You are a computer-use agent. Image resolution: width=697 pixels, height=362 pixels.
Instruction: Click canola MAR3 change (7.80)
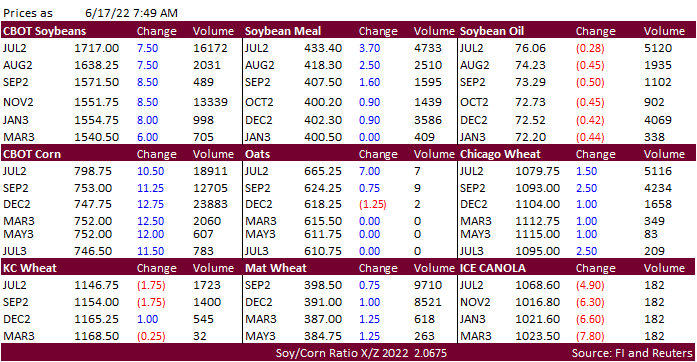pyautogui.click(x=590, y=336)
